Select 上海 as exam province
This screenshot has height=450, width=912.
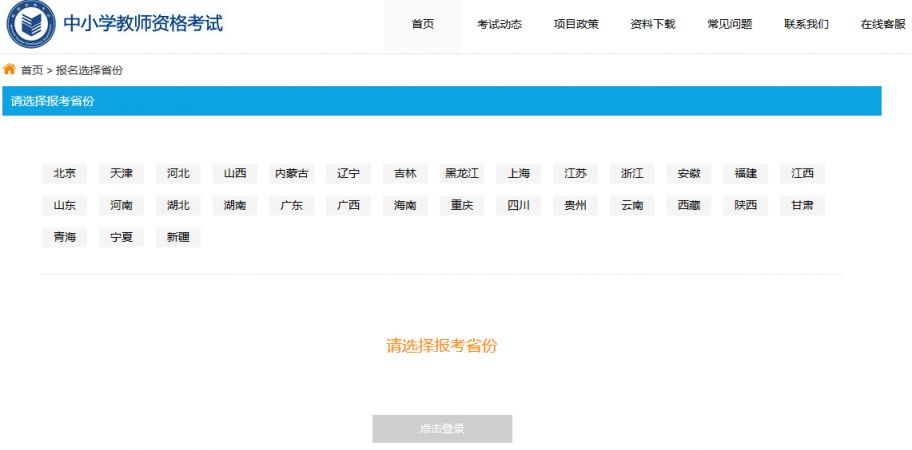click(x=519, y=173)
